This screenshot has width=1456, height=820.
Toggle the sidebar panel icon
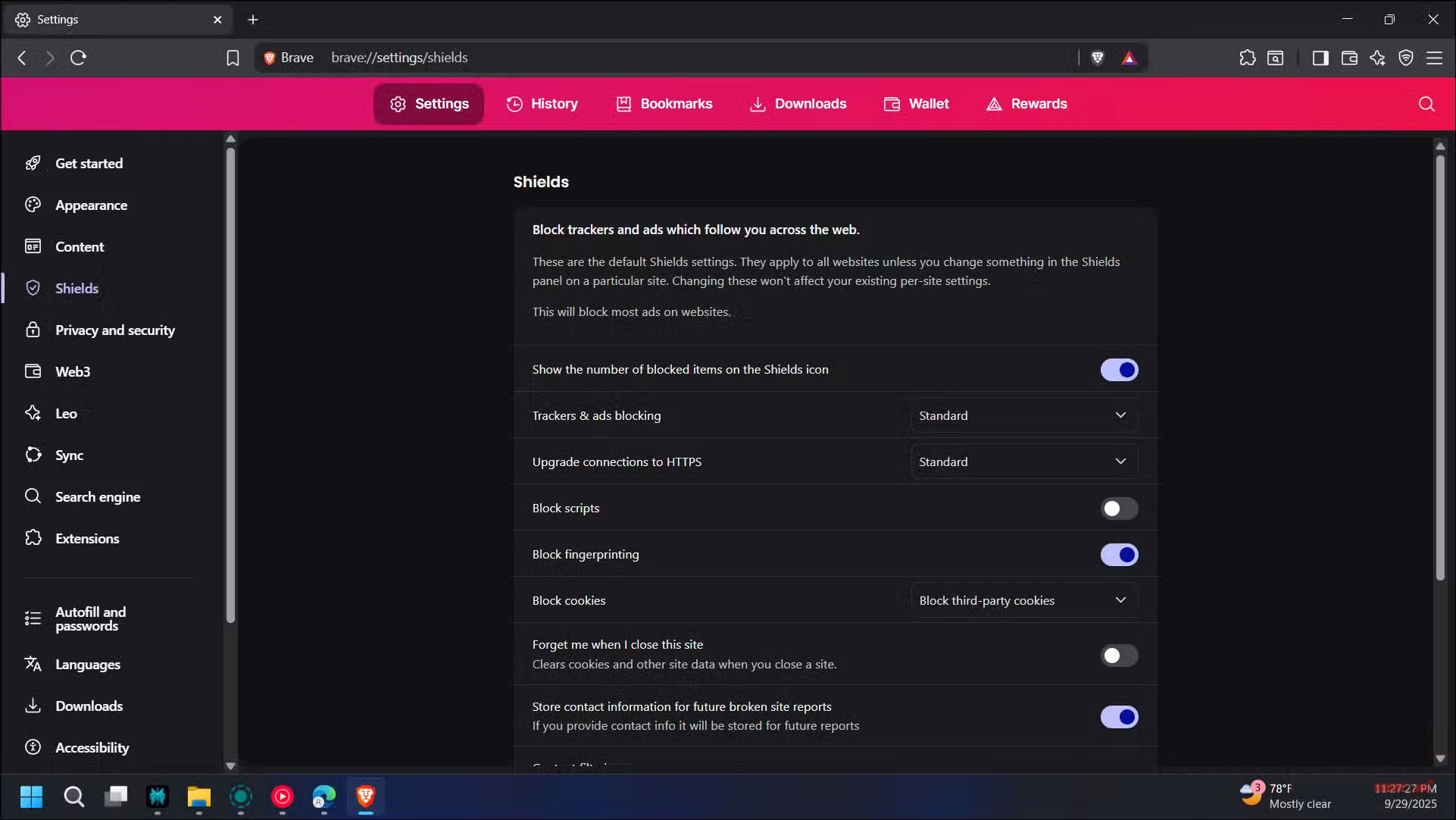click(1320, 58)
